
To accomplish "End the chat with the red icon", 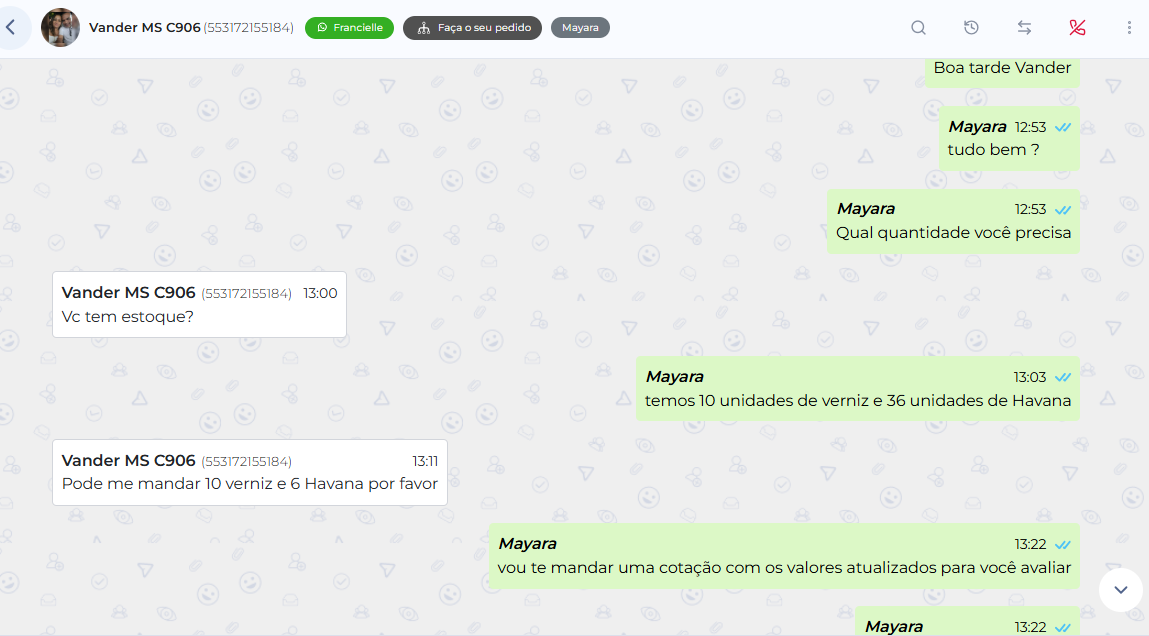I will (1077, 28).
